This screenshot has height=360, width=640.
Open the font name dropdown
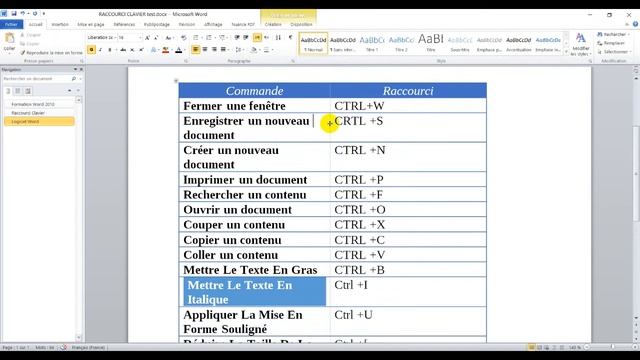tap(115, 38)
